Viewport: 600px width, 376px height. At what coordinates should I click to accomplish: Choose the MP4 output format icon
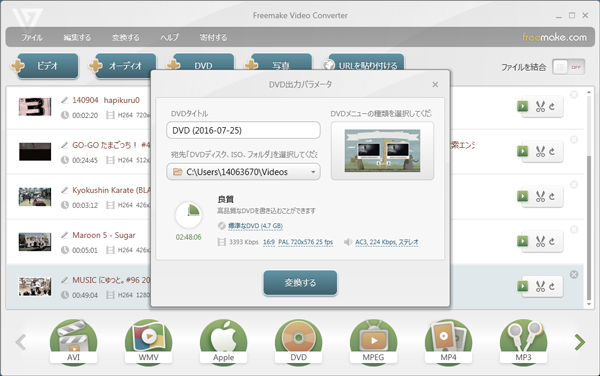click(x=448, y=342)
